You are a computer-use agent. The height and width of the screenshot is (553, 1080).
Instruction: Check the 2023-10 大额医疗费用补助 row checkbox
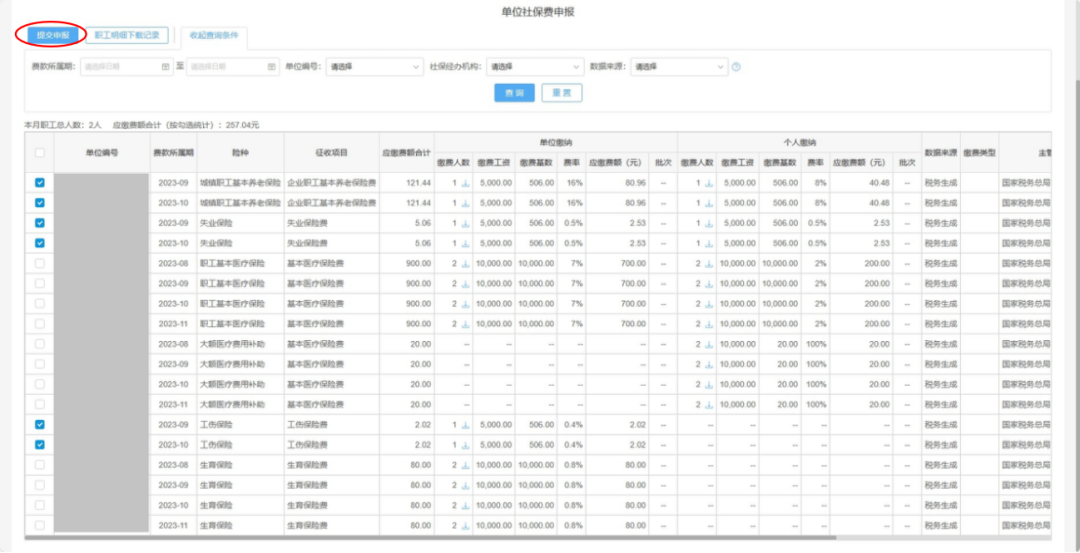(39, 384)
